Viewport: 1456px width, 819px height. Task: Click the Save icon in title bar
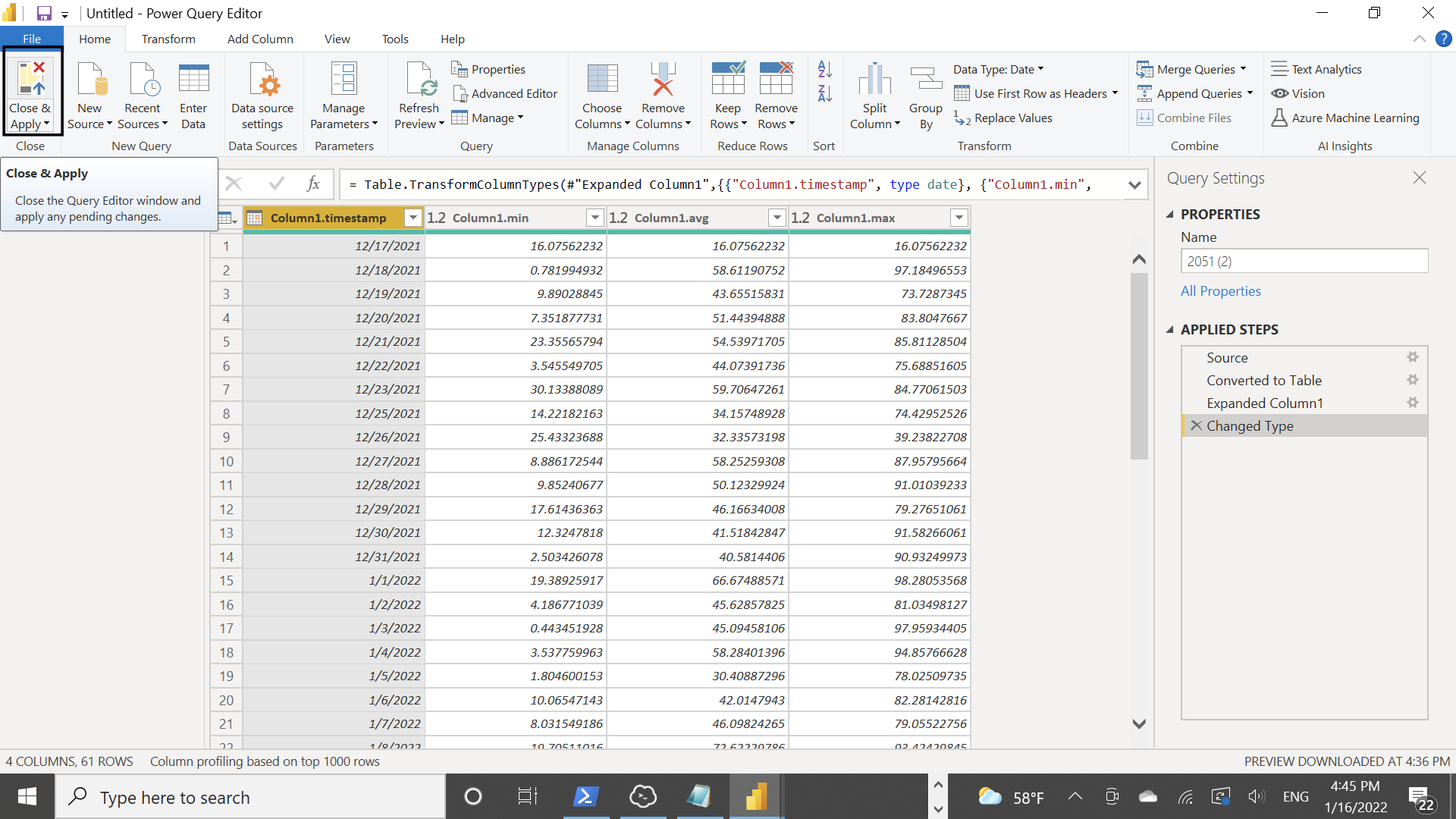coord(44,13)
